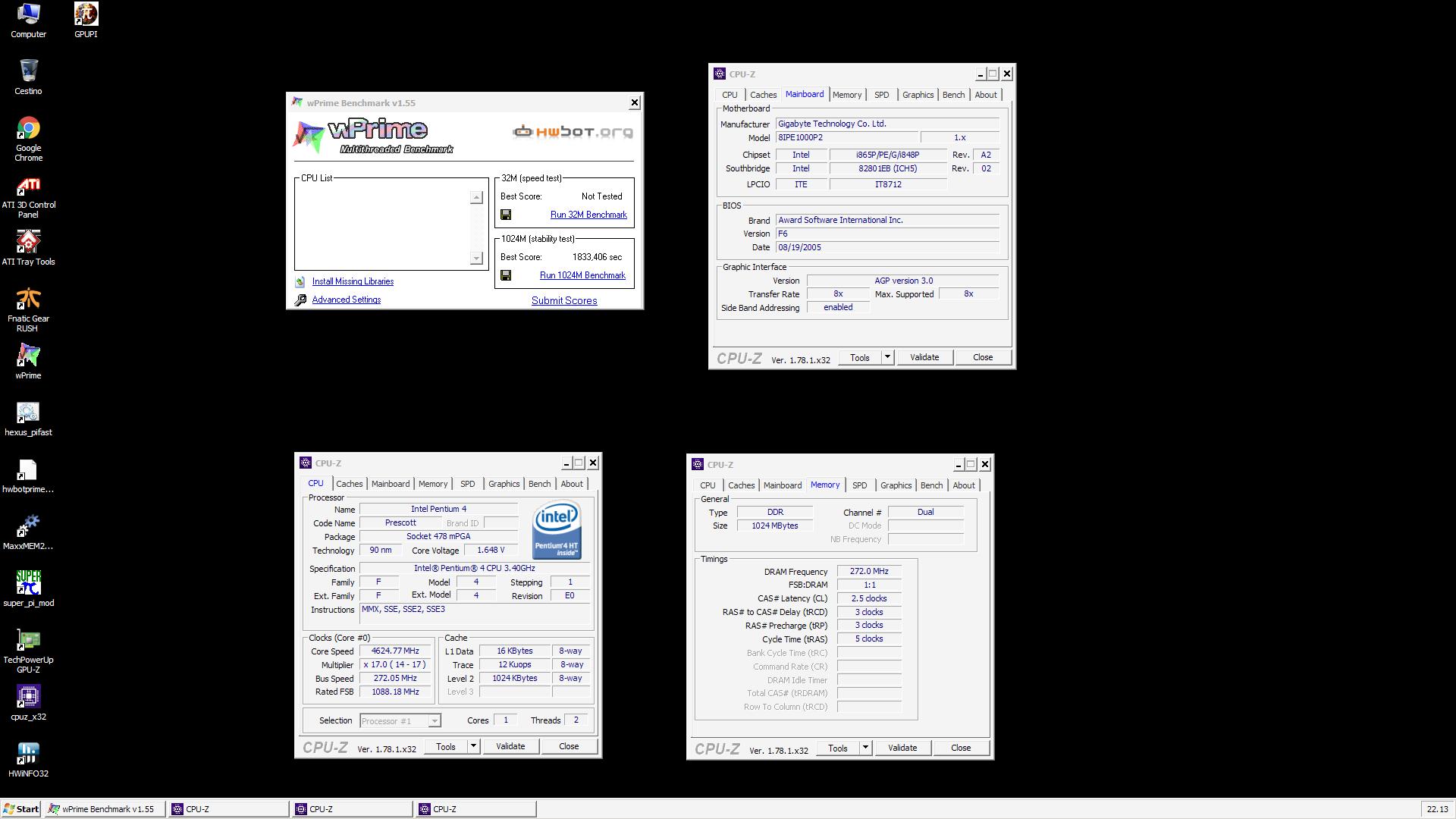Image resolution: width=1456 pixels, height=819 pixels.
Task: Open Install Missing Libraries link
Action: click(x=353, y=281)
